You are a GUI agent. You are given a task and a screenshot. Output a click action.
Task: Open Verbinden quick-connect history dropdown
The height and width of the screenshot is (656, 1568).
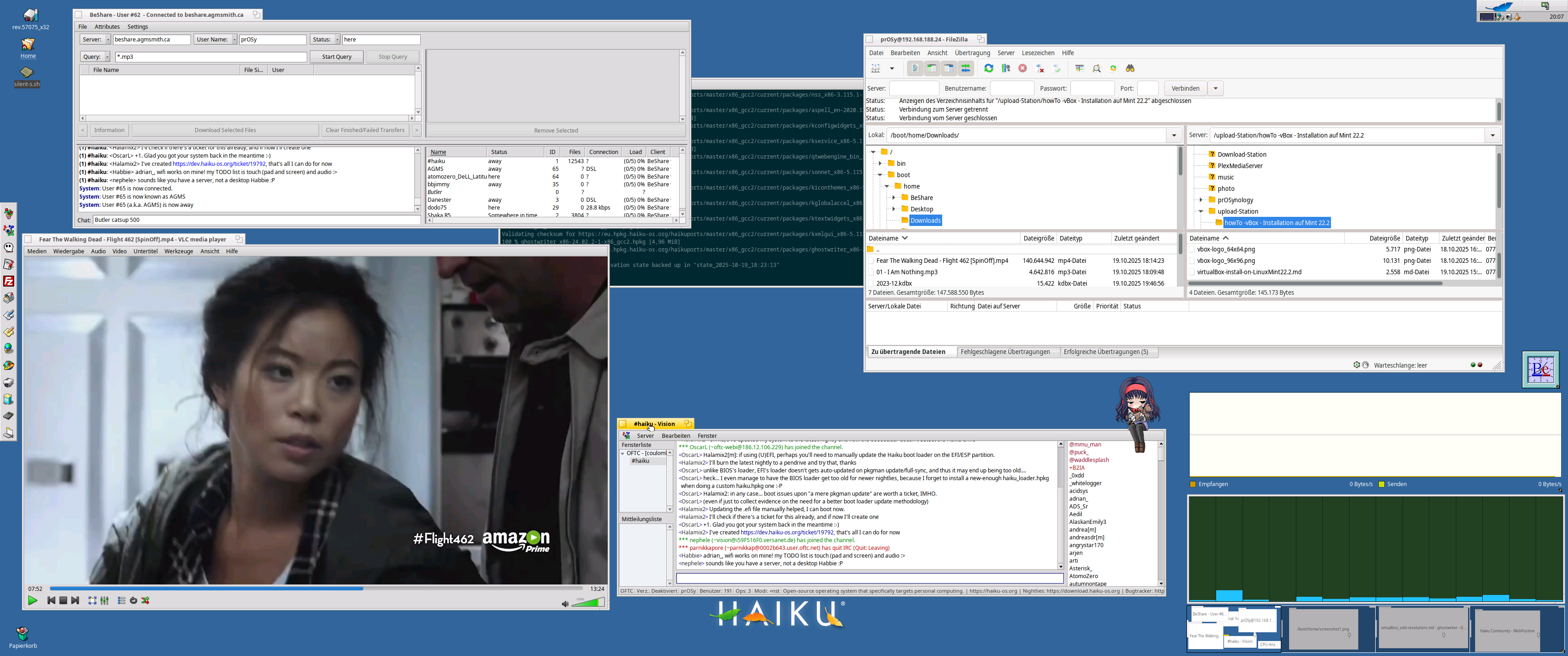(1216, 88)
